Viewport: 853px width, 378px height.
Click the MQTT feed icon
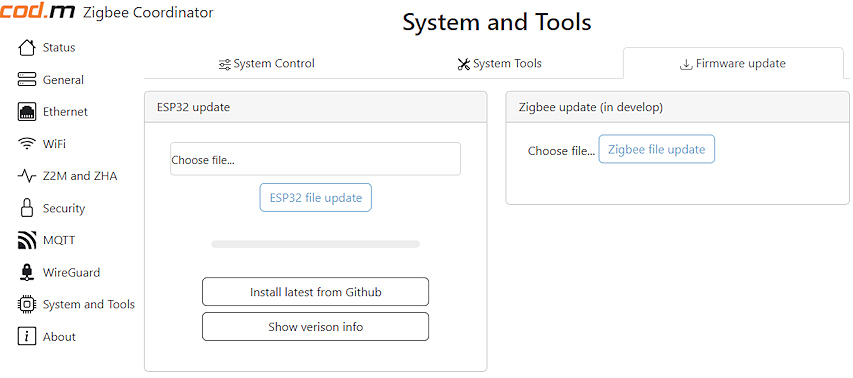[x=27, y=240]
